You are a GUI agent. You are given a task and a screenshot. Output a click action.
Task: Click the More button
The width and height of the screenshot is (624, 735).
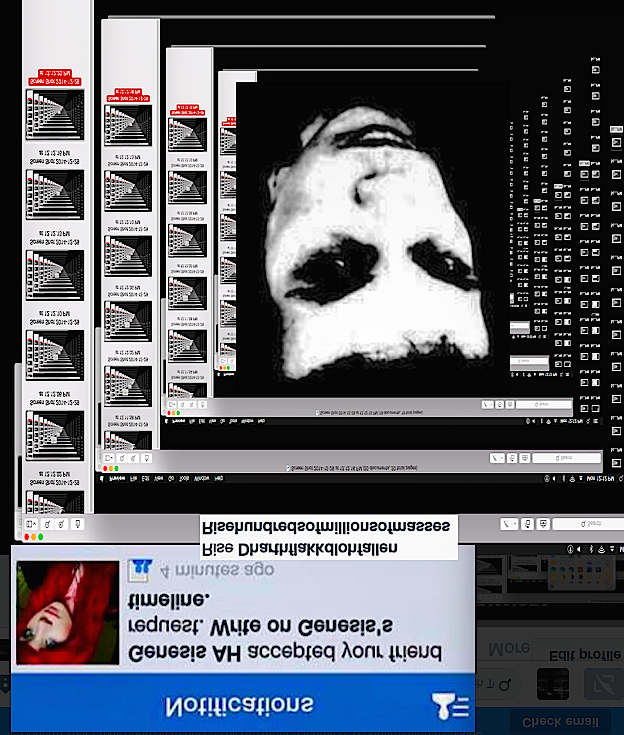click(x=509, y=649)
